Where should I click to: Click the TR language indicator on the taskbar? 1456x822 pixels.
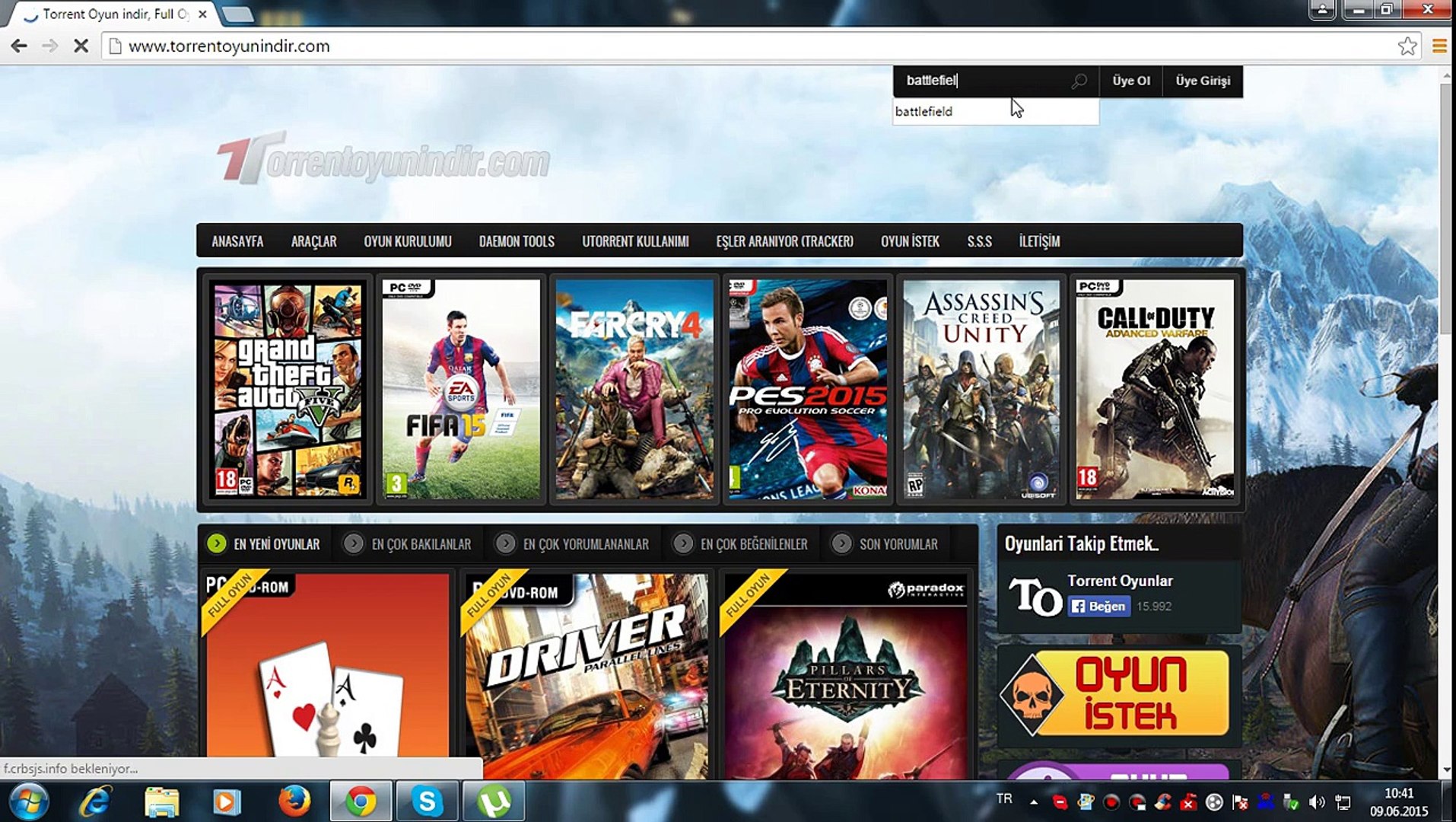[1004, 799]
